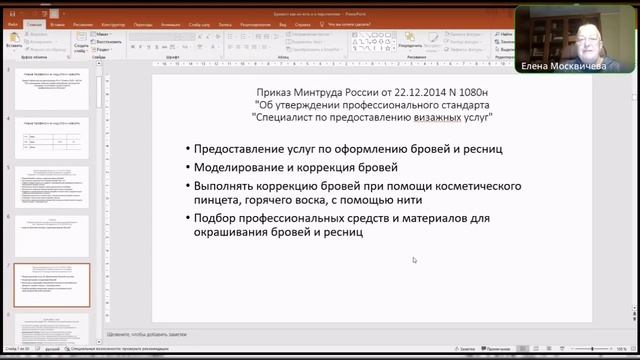Open the Text Direction (Направление текста) dropdown
This screenshot has width=640, height=360.
[x=309, y=34]
